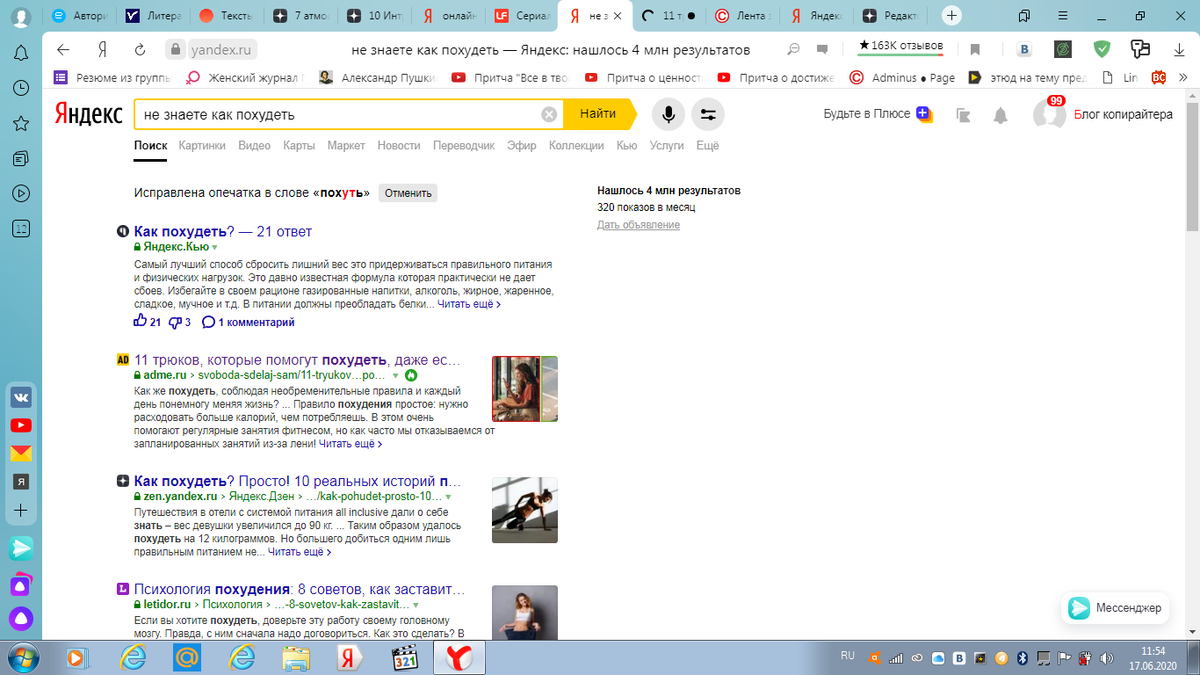The height and width of the screenshot is (675, 1200).
Task: Click volume speaker icon in system tray
Action: pos(1105,657)
